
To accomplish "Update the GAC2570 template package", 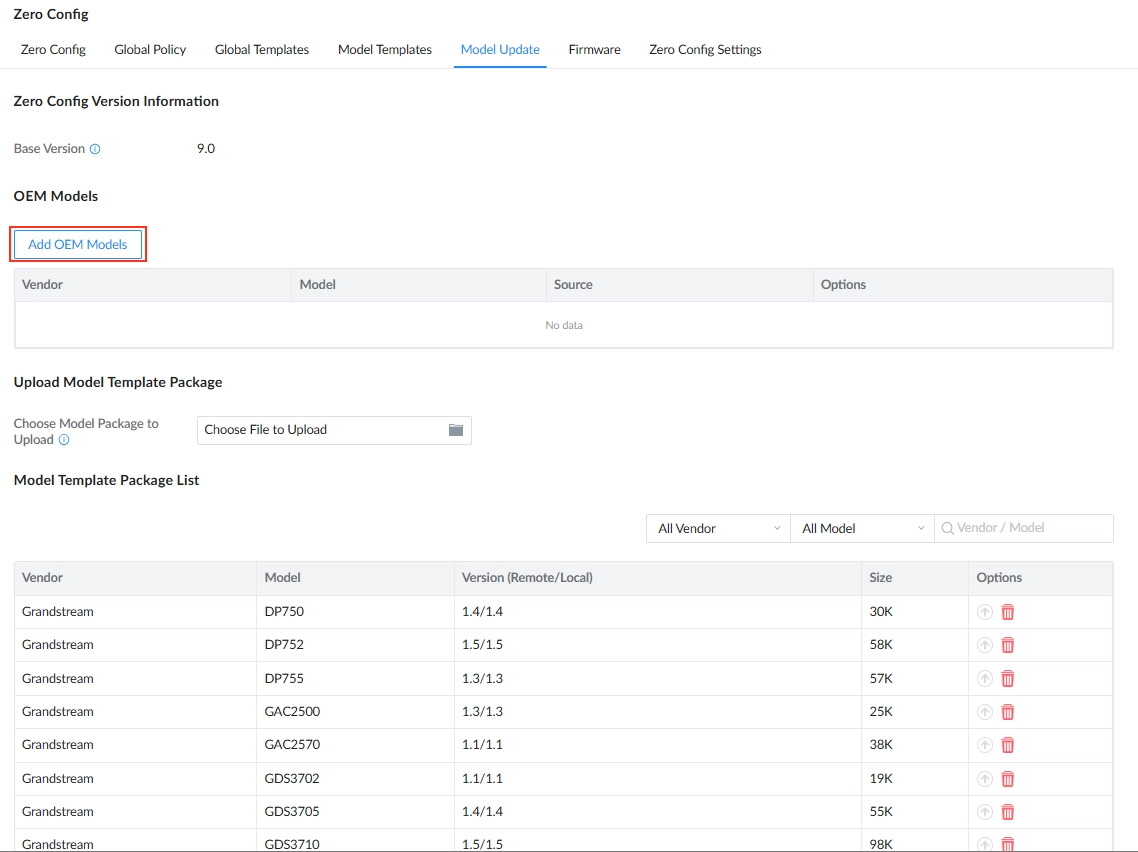I will point(984,745).
